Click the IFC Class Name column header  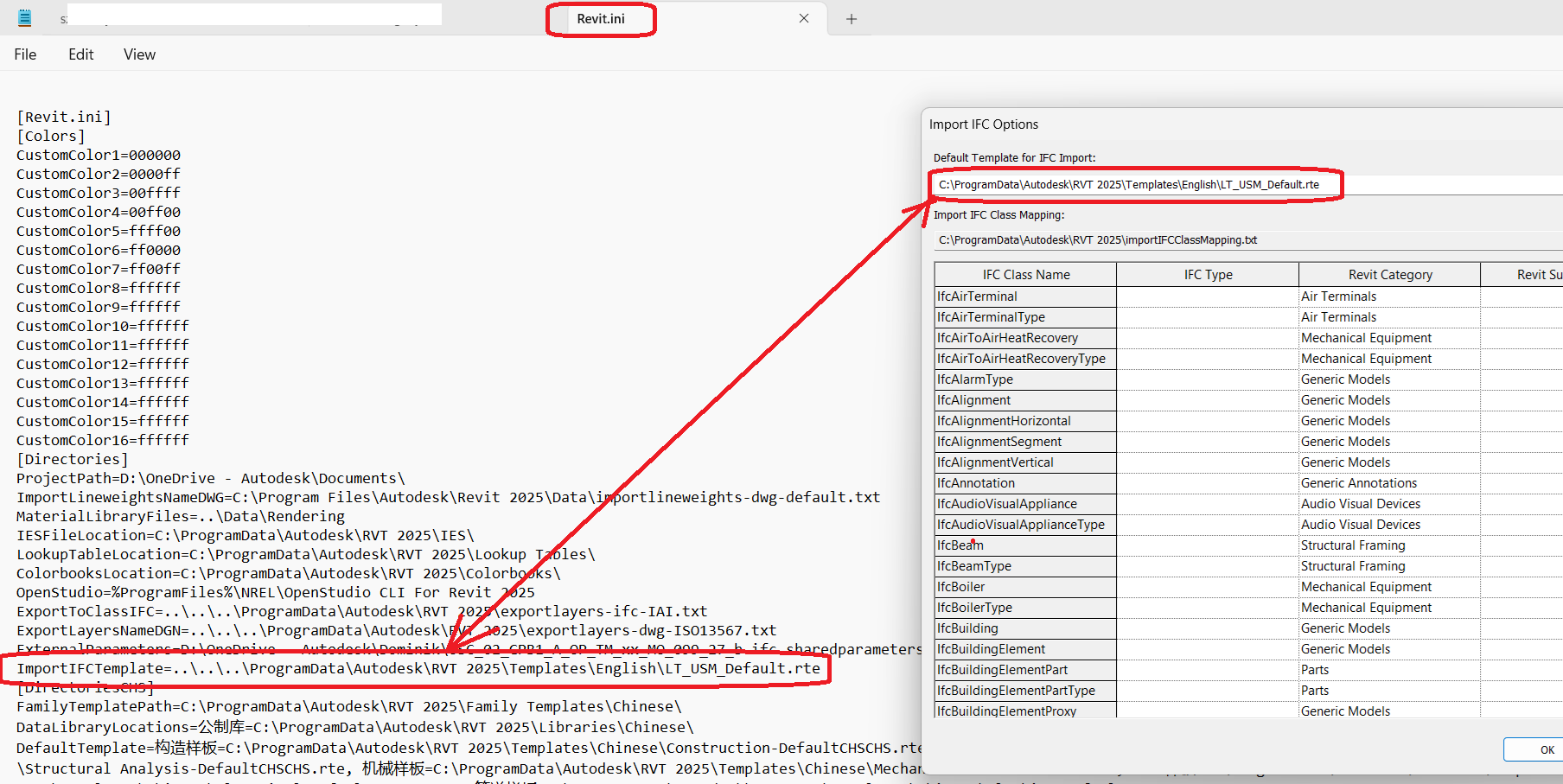1025,274
